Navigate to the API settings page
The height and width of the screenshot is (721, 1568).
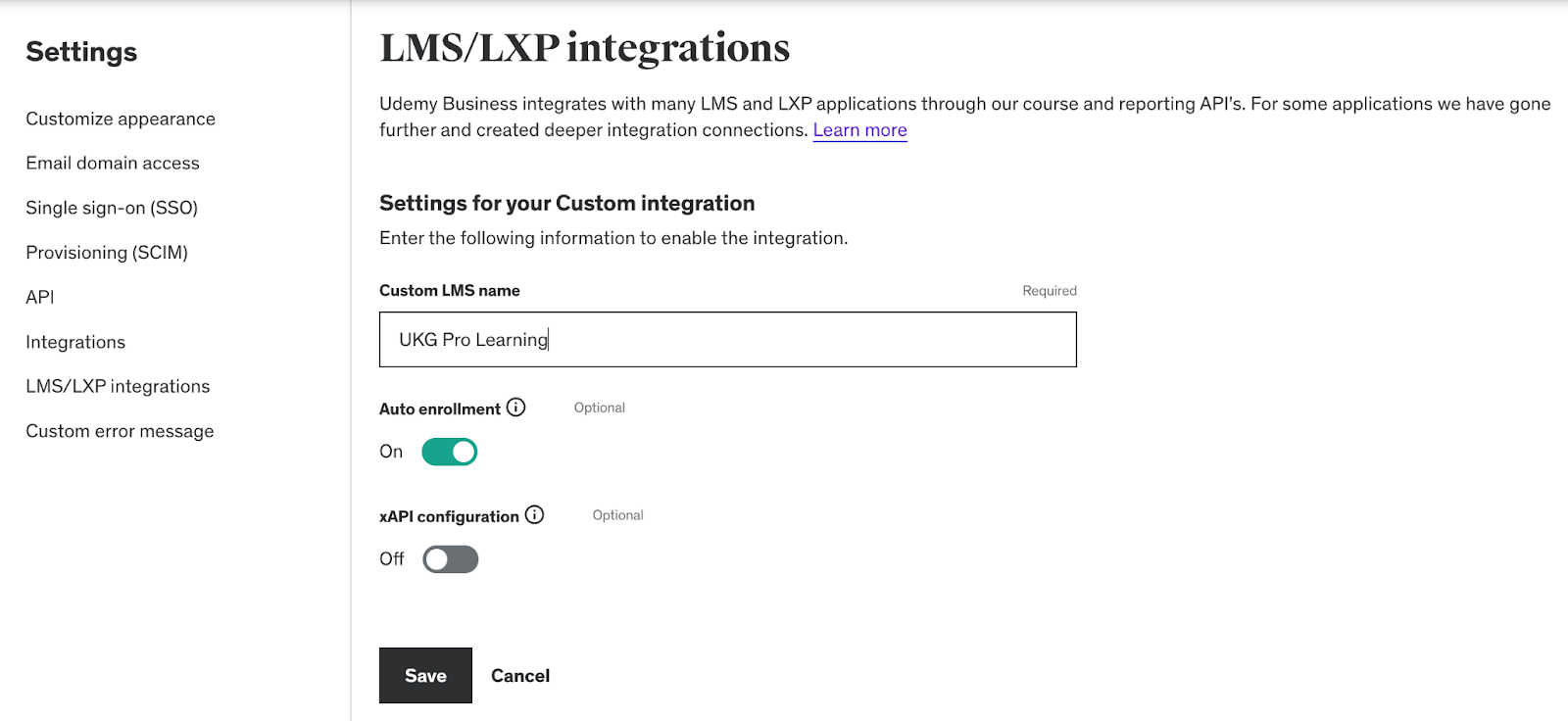40,297
